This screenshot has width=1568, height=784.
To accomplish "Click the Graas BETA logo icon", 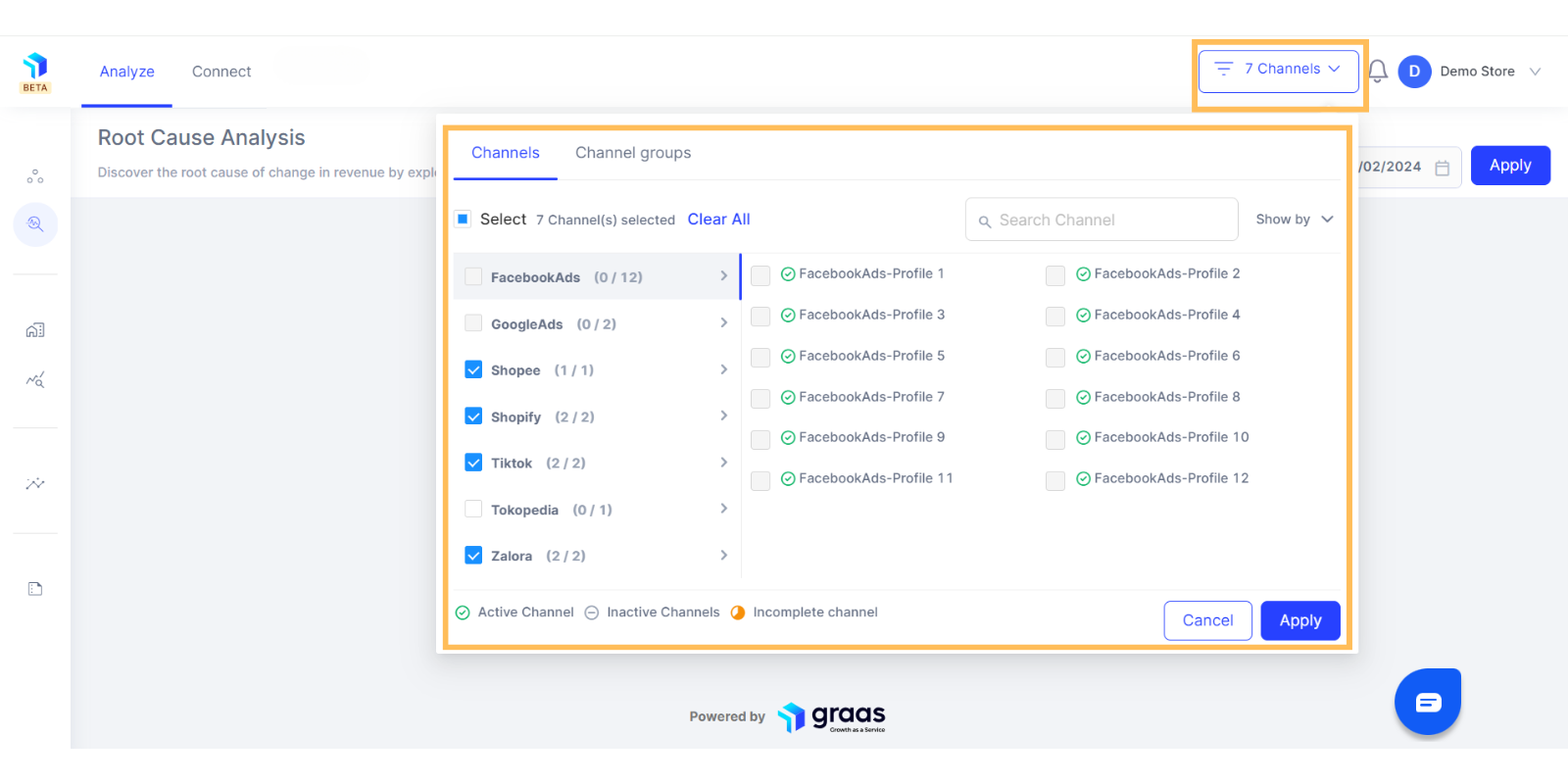I will click(x=35, y=72).
